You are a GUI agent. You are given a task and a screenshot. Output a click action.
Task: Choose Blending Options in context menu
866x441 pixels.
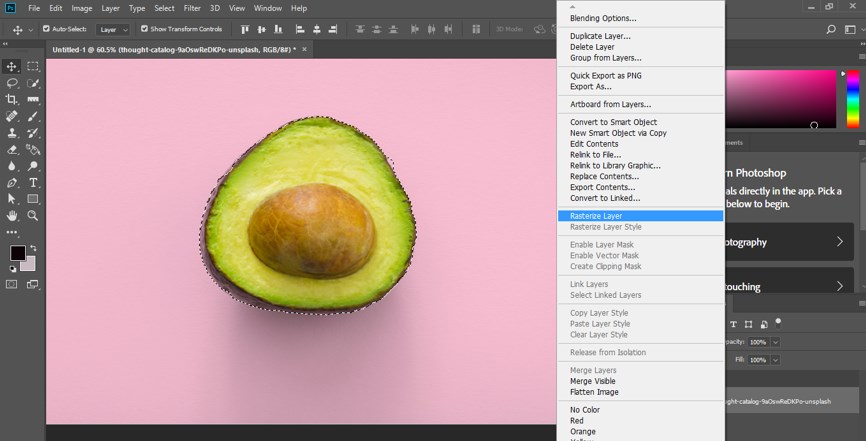click(x=603, y=18)
